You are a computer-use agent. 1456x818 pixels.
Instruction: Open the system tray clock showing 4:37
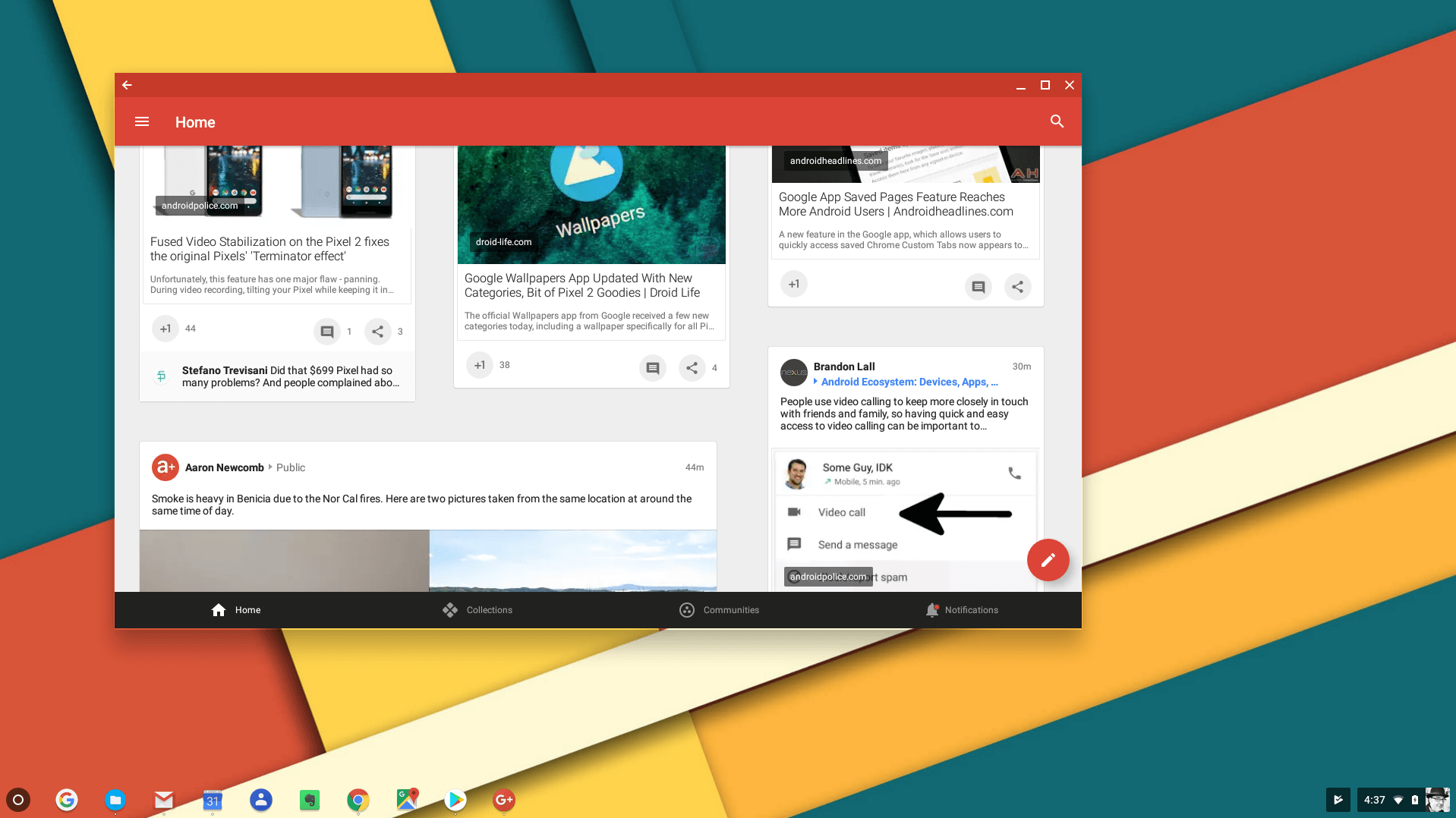click(1374, 800)
